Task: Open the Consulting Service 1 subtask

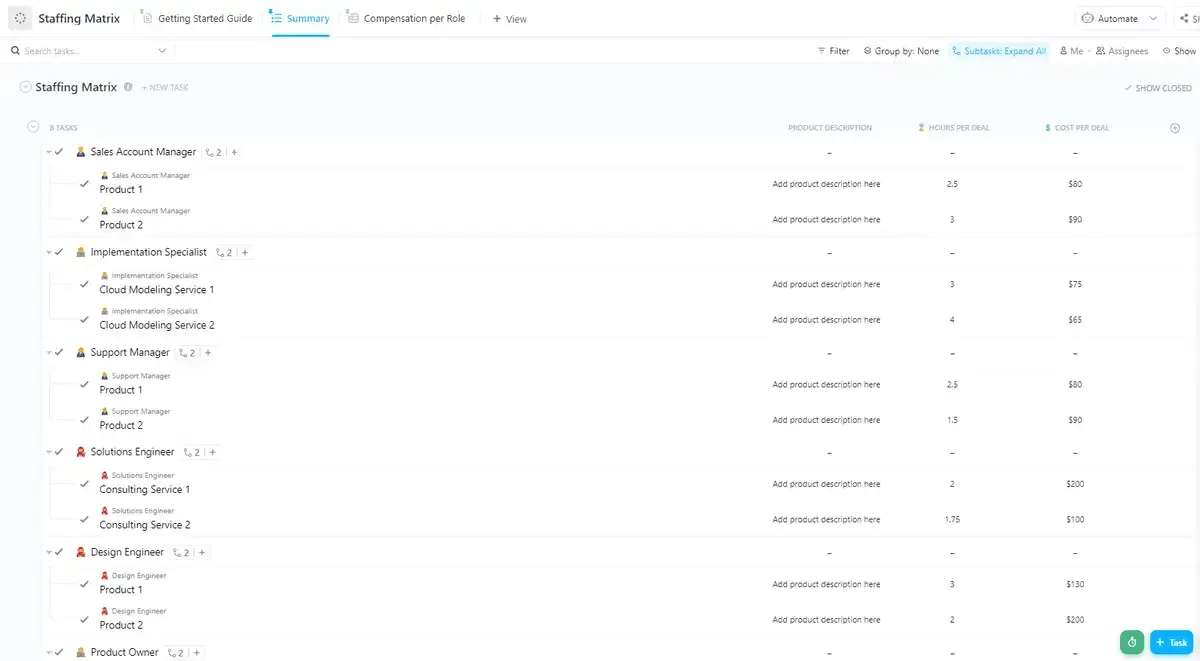Action: [145, 490]
